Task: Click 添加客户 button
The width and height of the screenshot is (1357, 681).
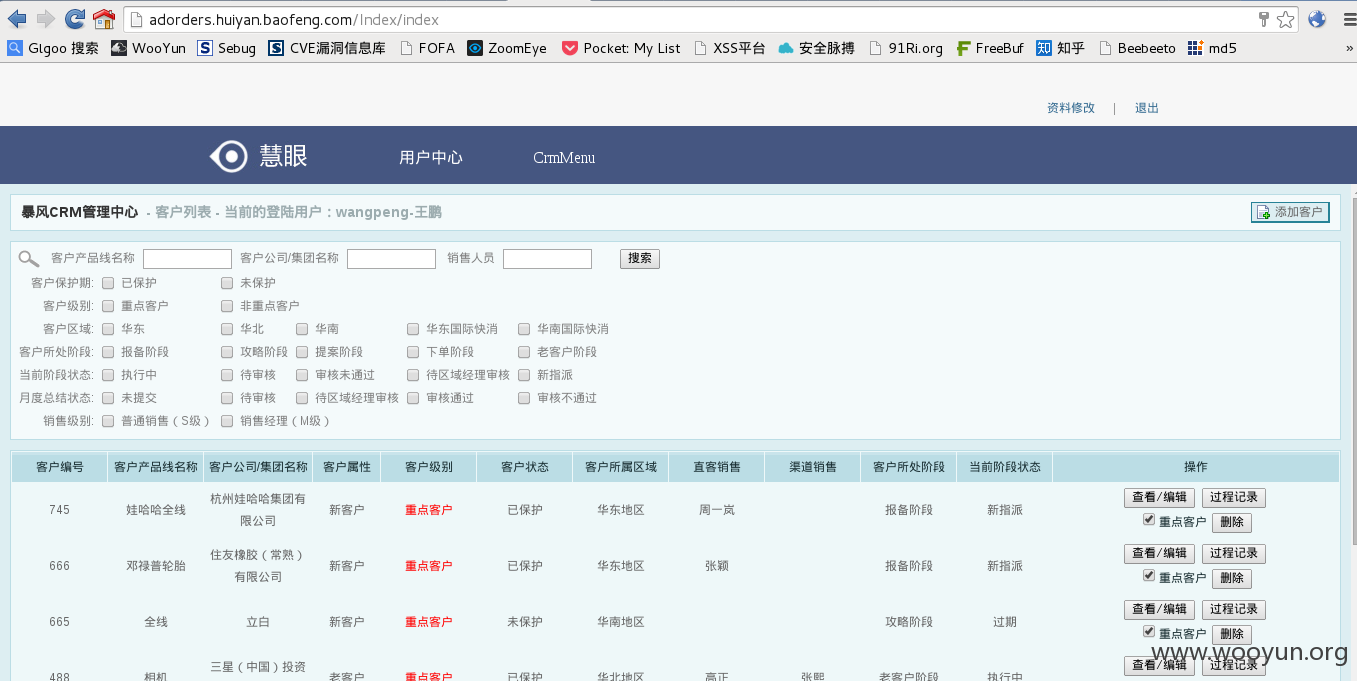Action: click(1290, 212)
